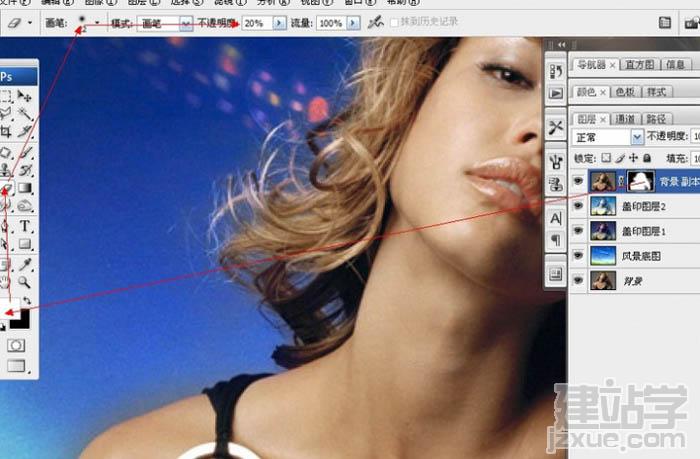This screenshot has width=700, height=459.
Task: Click the 100% flow field
Action: coord(331,23)
